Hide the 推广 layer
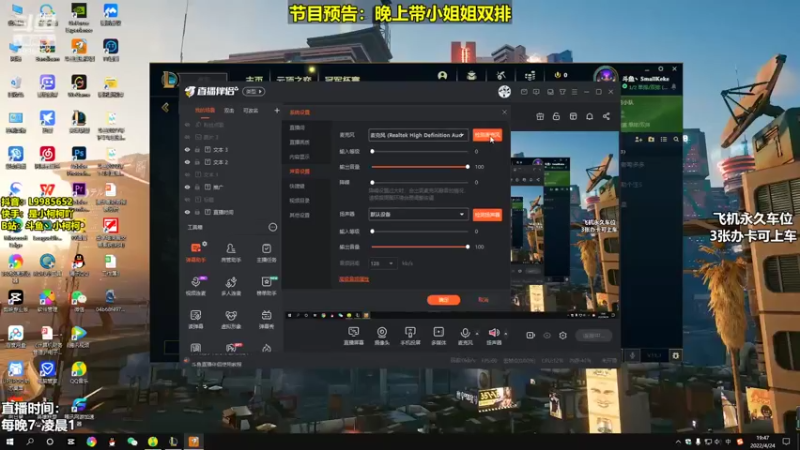This screenshot has width=800, height=450. tap(187, 187)
